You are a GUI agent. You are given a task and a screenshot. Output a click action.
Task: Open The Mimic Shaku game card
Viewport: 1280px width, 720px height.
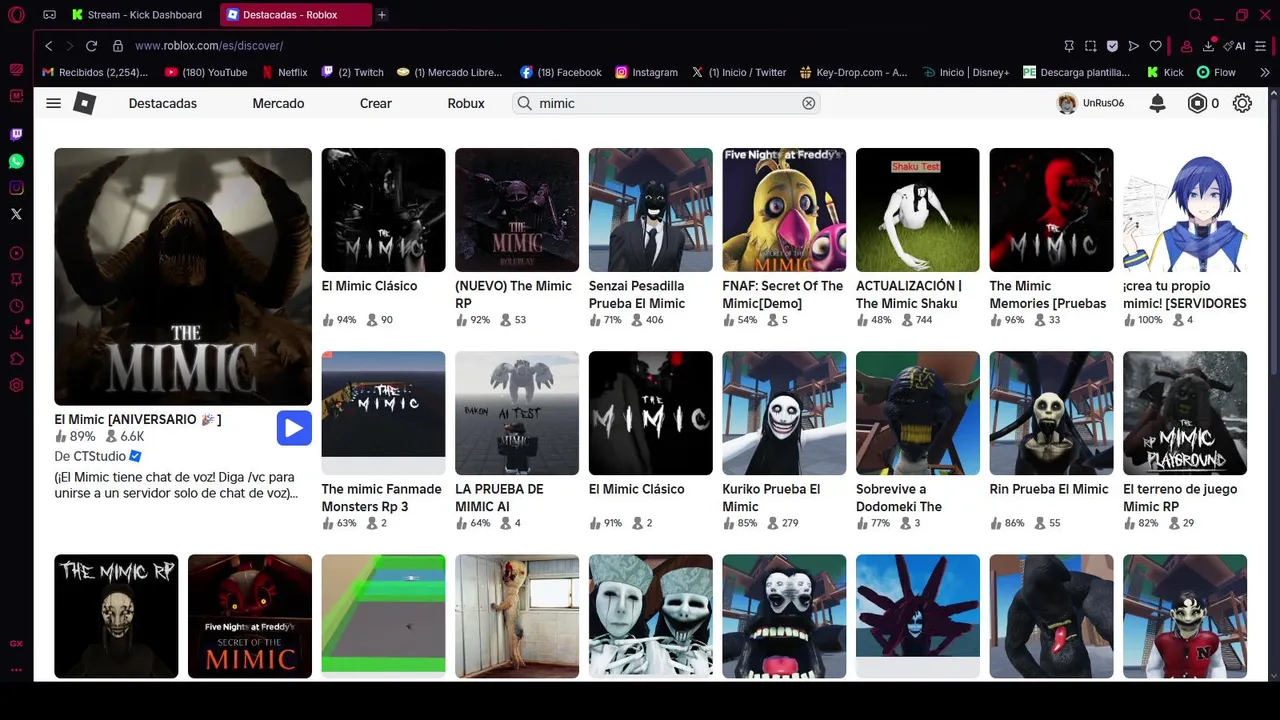tap(918, 238)
